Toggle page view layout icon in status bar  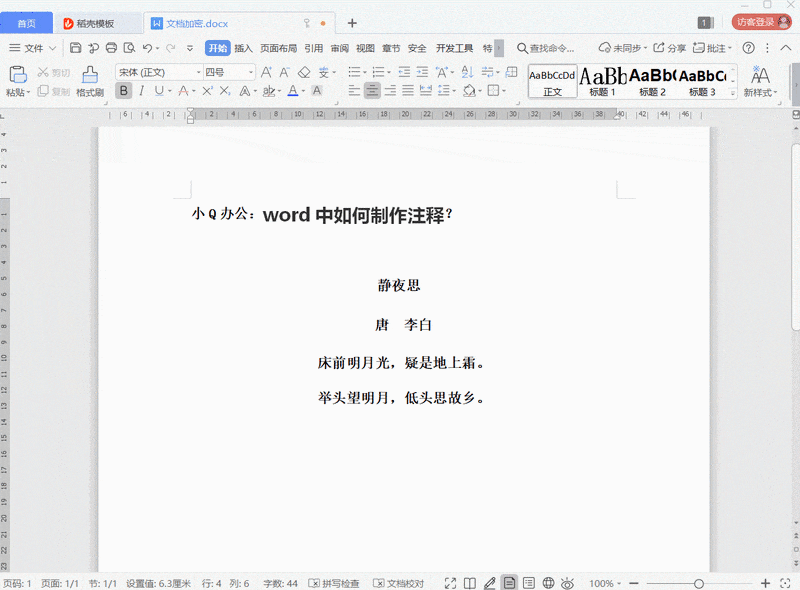(509, 583)
